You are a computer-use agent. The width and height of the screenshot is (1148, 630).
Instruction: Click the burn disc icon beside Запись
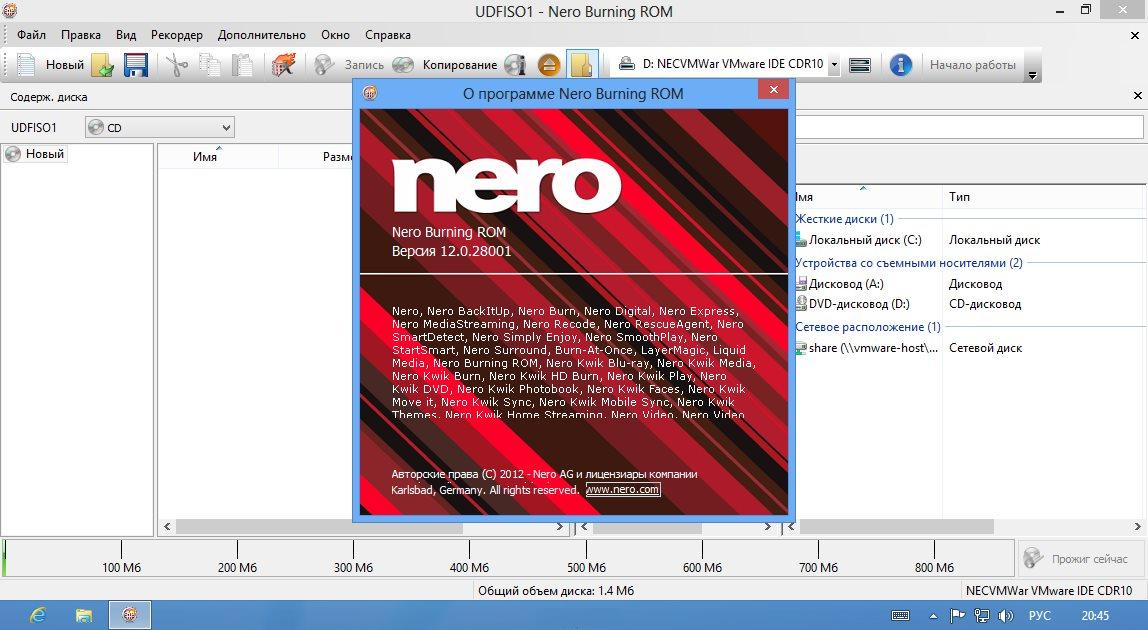[x=324, y=64]
